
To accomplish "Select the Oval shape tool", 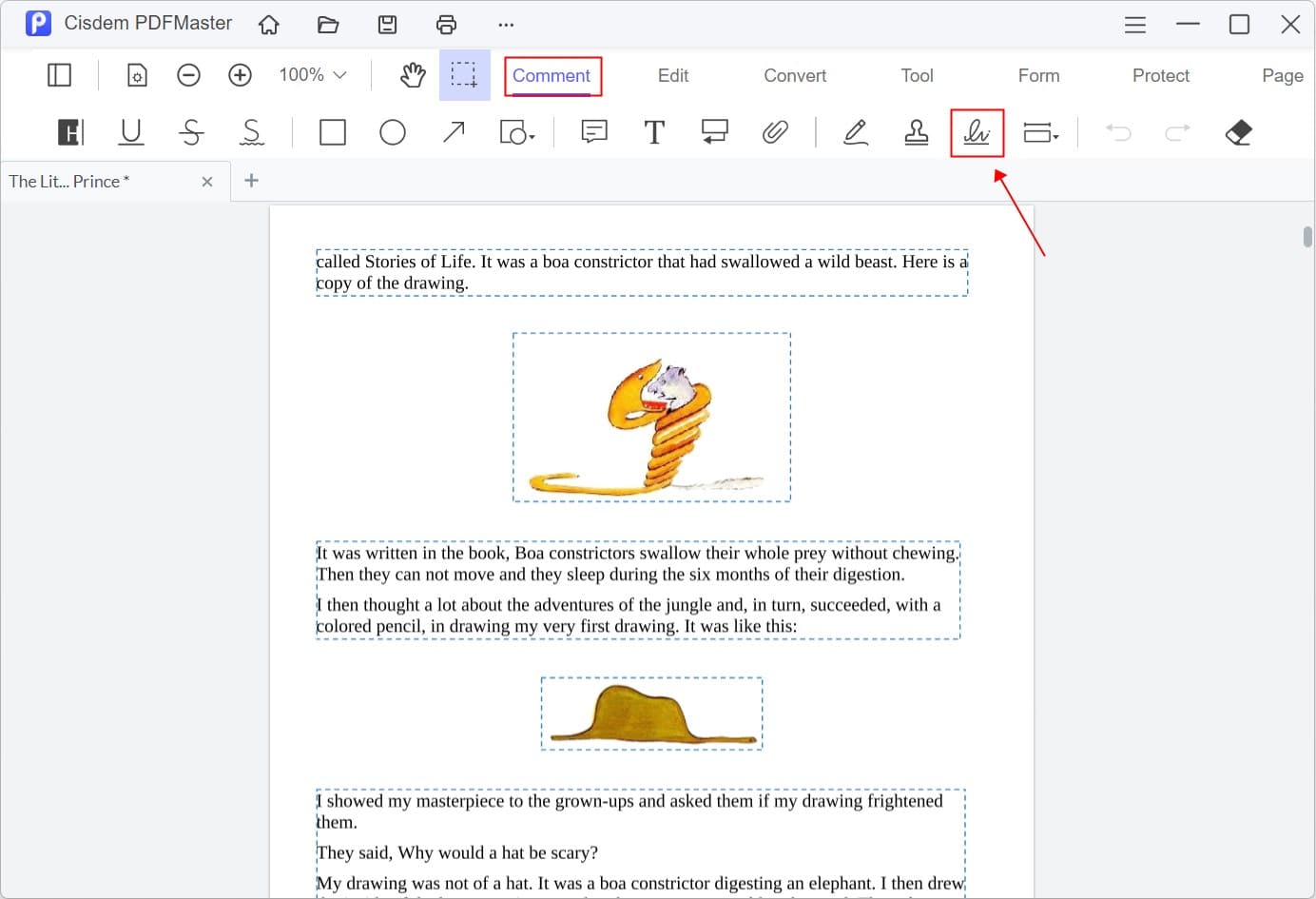I will click(393, 132).
